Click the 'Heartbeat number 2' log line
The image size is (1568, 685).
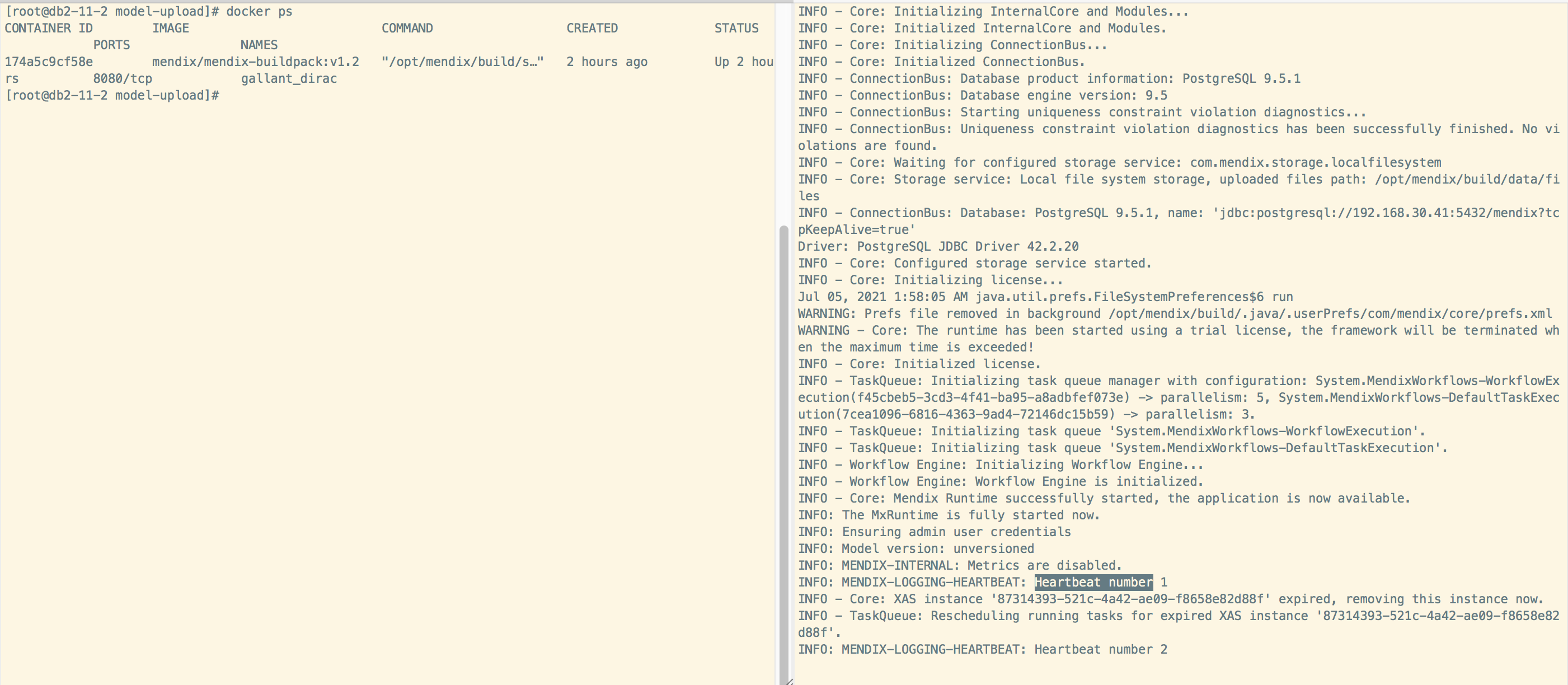(1101, 649)
